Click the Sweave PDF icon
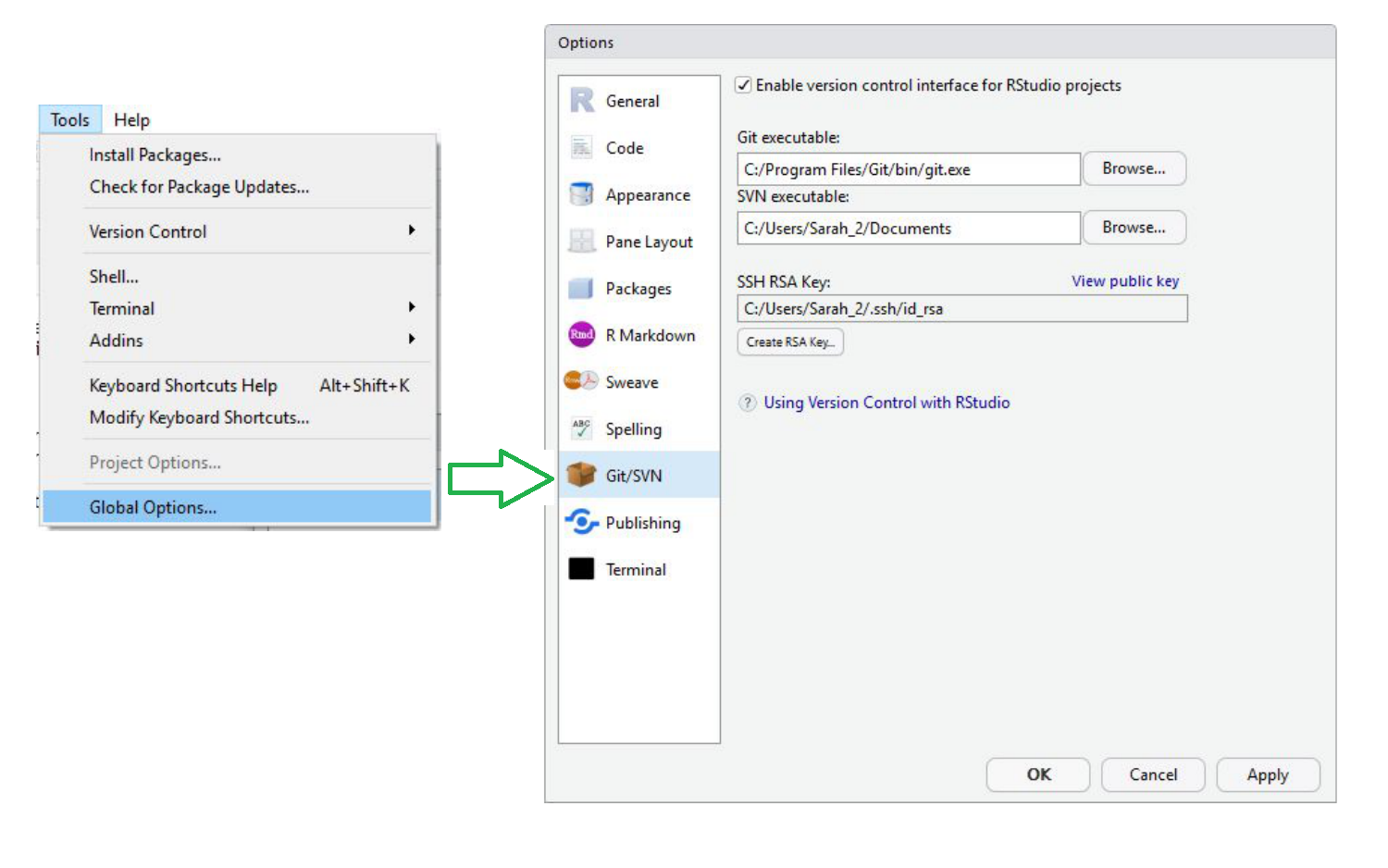This screenshot has width=1388, height=868. point(581,381)
